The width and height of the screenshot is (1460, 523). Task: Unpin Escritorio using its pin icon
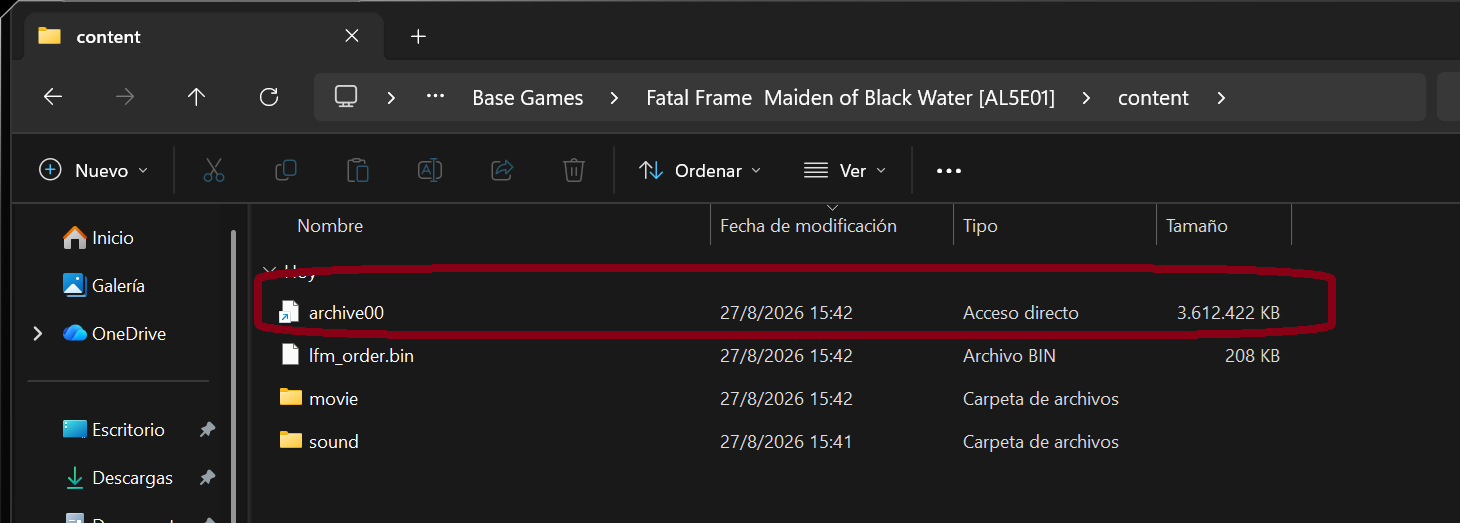[x=207, y=429]
